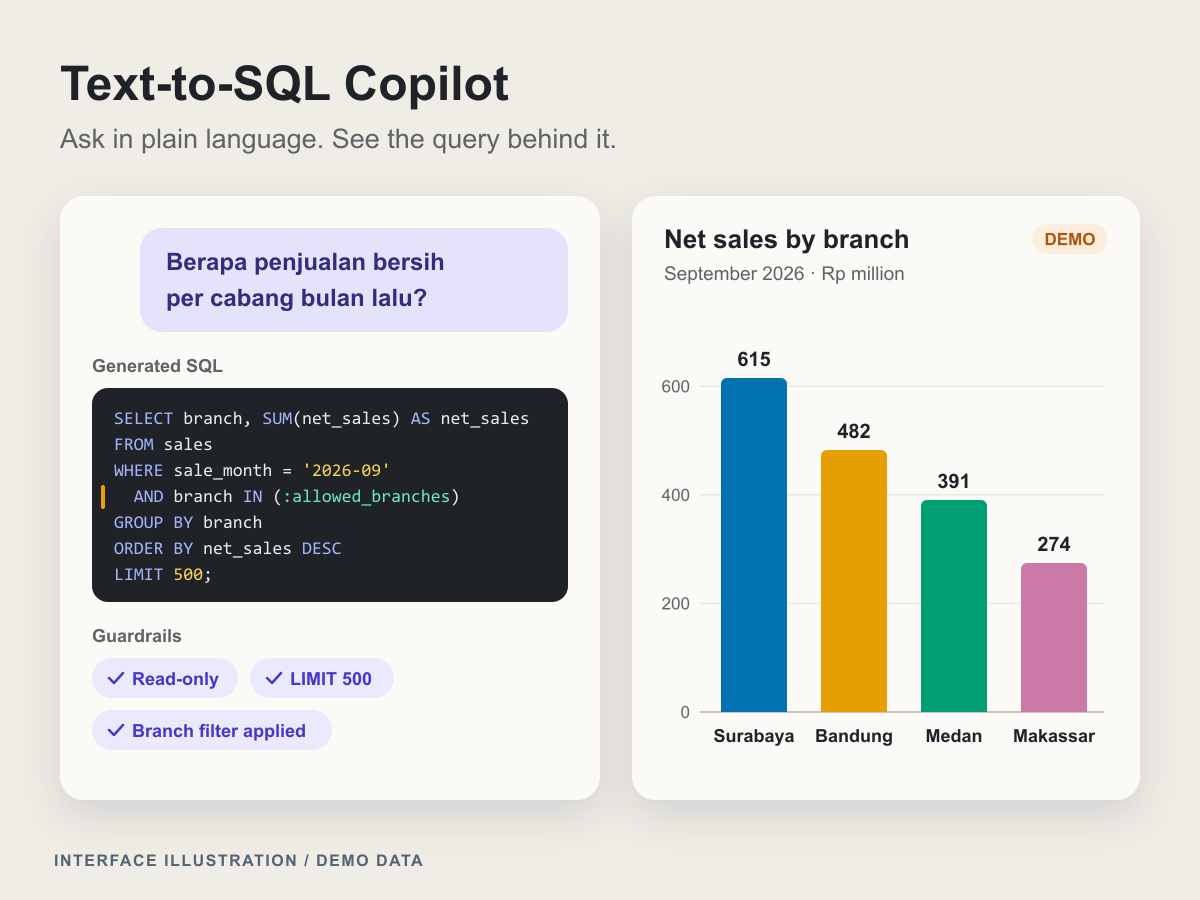Click the AND branch IN (:allowed_branches) line
The image size is (1200, 900).
pos(297,496)
